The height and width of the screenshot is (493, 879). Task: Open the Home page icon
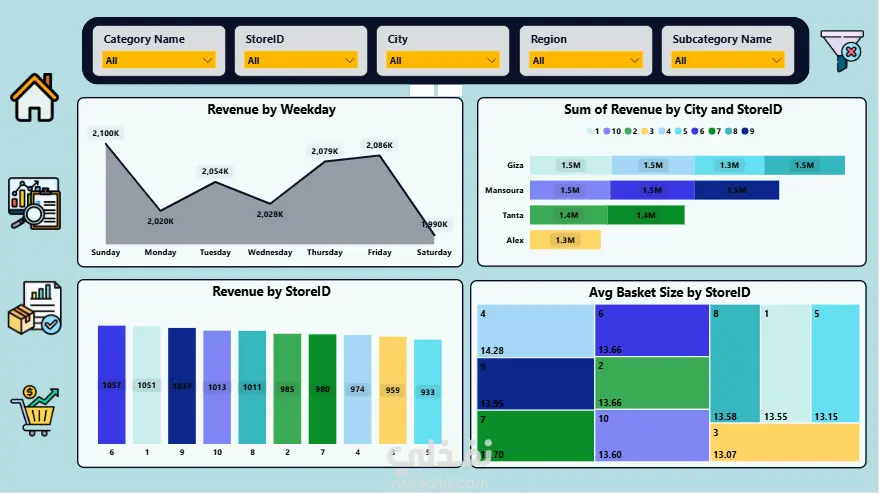pos(34,98)
